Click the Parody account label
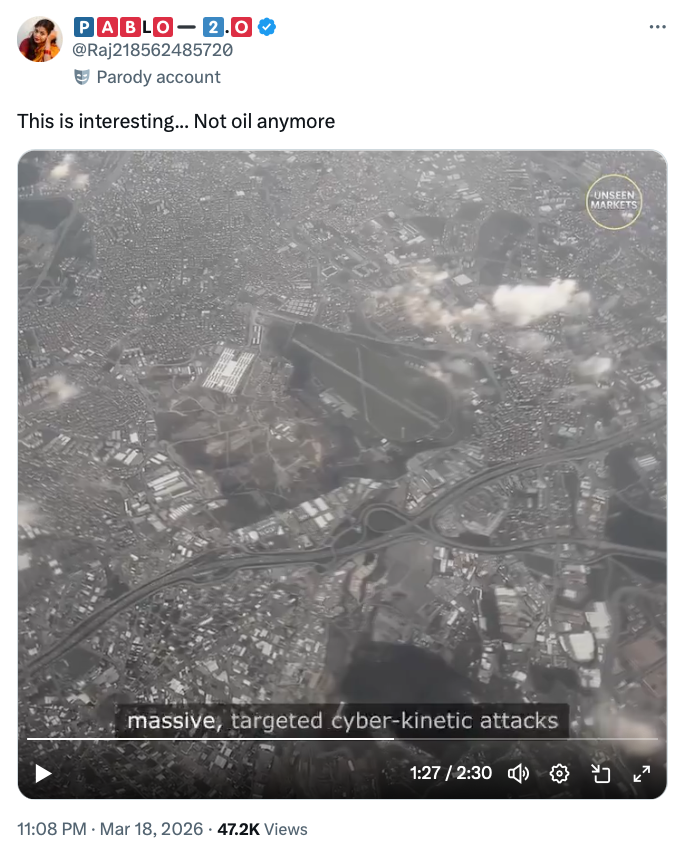This screenshot has height=849, width=687. (158, 77)
